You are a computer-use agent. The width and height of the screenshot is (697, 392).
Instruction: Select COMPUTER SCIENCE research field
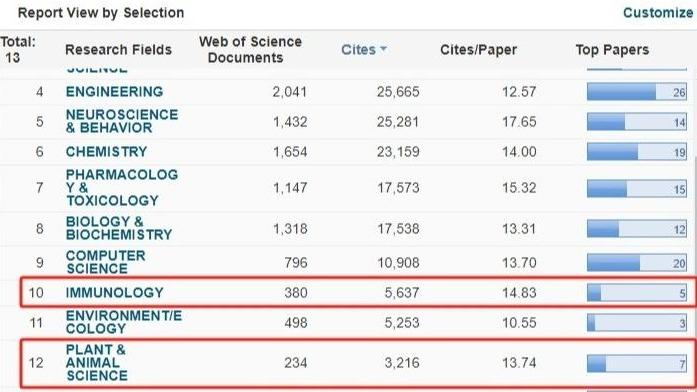(x=105, y=262)
